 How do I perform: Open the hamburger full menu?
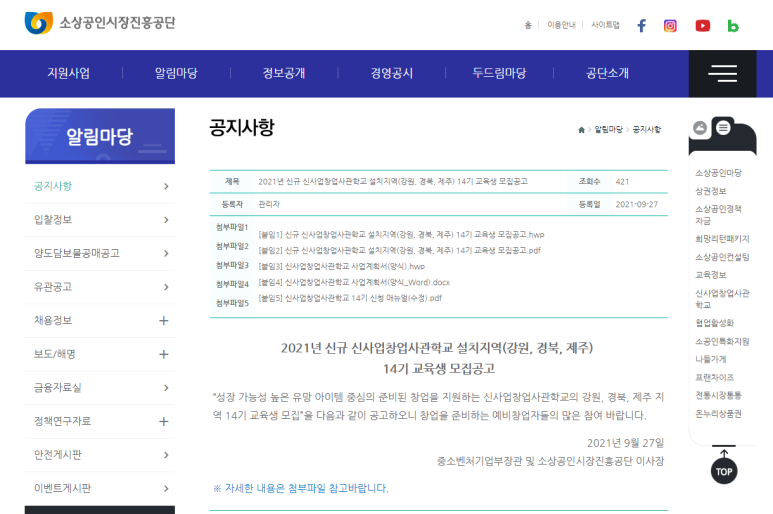pyautogui.click(x=722, y=73)
